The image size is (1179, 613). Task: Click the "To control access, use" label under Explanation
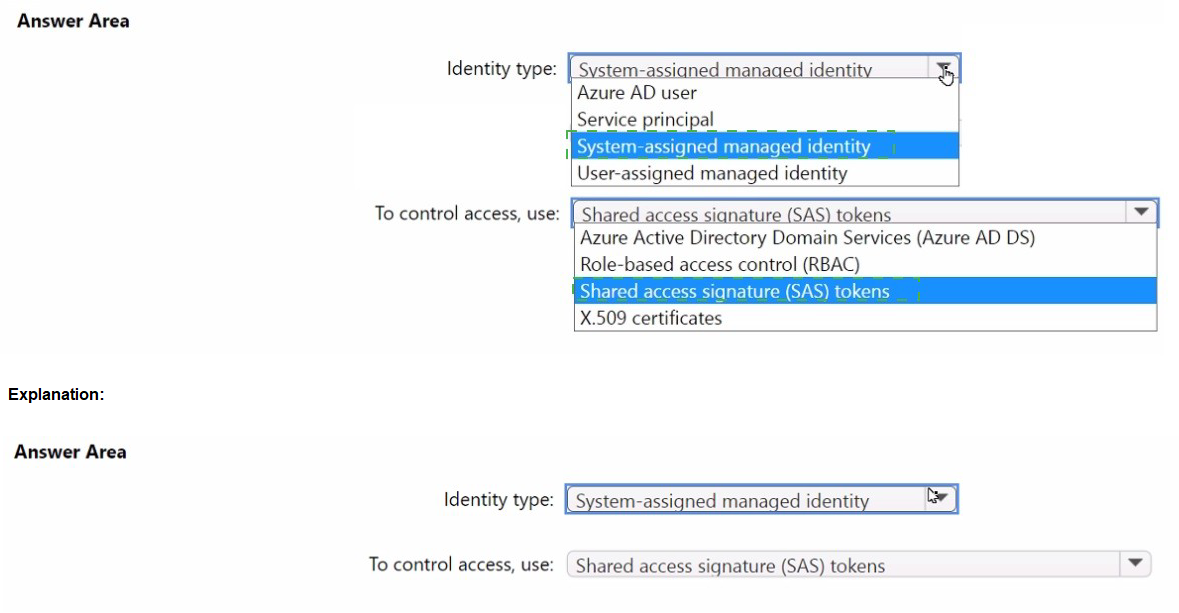pyautogui.click(x=460, y=565)
